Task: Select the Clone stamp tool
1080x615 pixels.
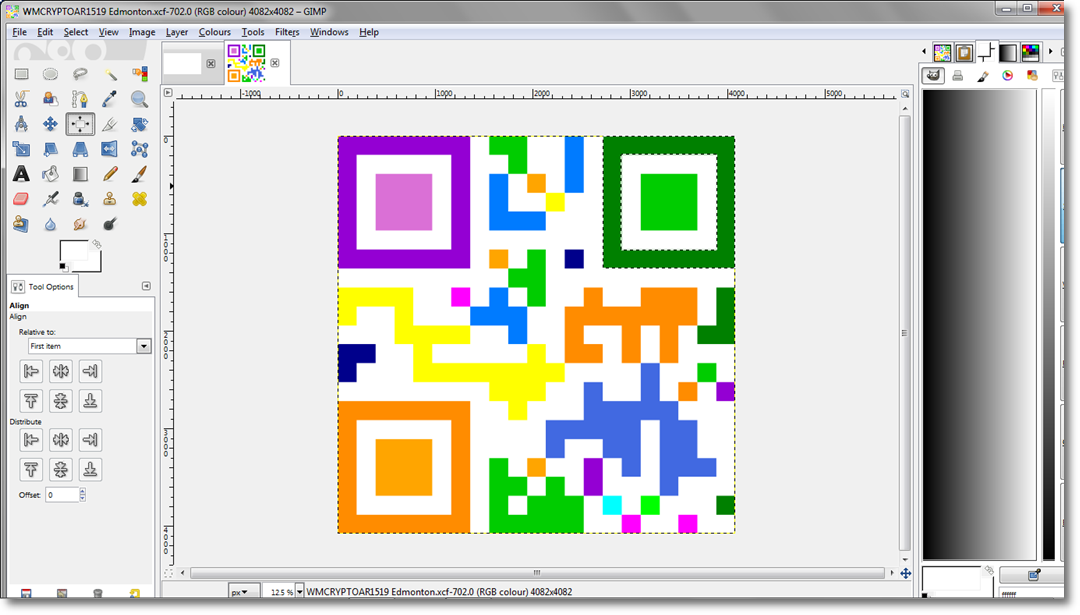Action: [x=110, y=199]
